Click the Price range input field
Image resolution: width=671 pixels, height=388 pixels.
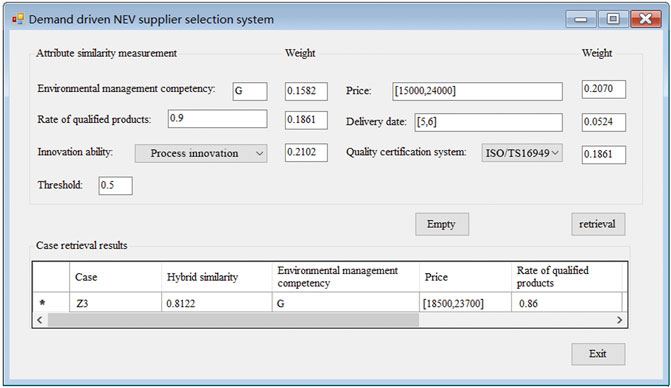[x=477, y=92]
